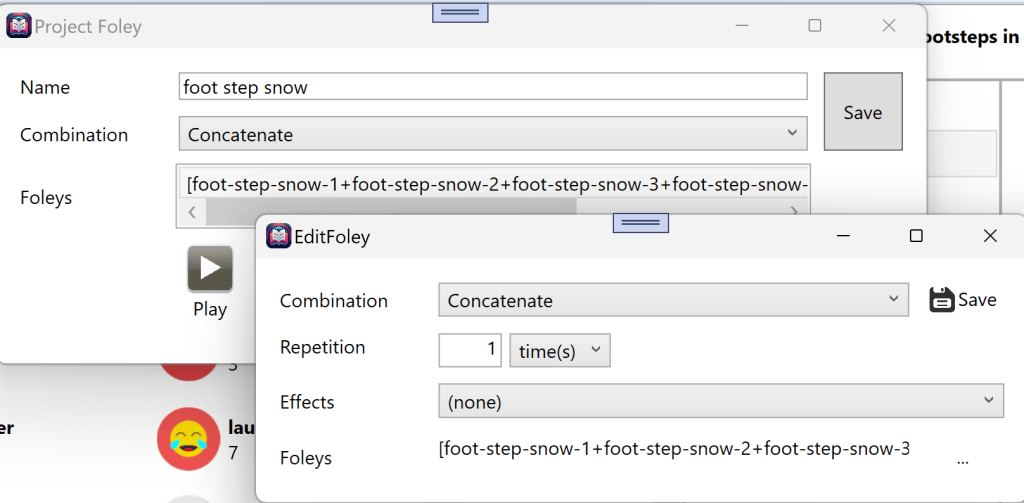Expand the Effects (none) dropdown
The image size is (1024, 503).
click(x=720, y=402)
